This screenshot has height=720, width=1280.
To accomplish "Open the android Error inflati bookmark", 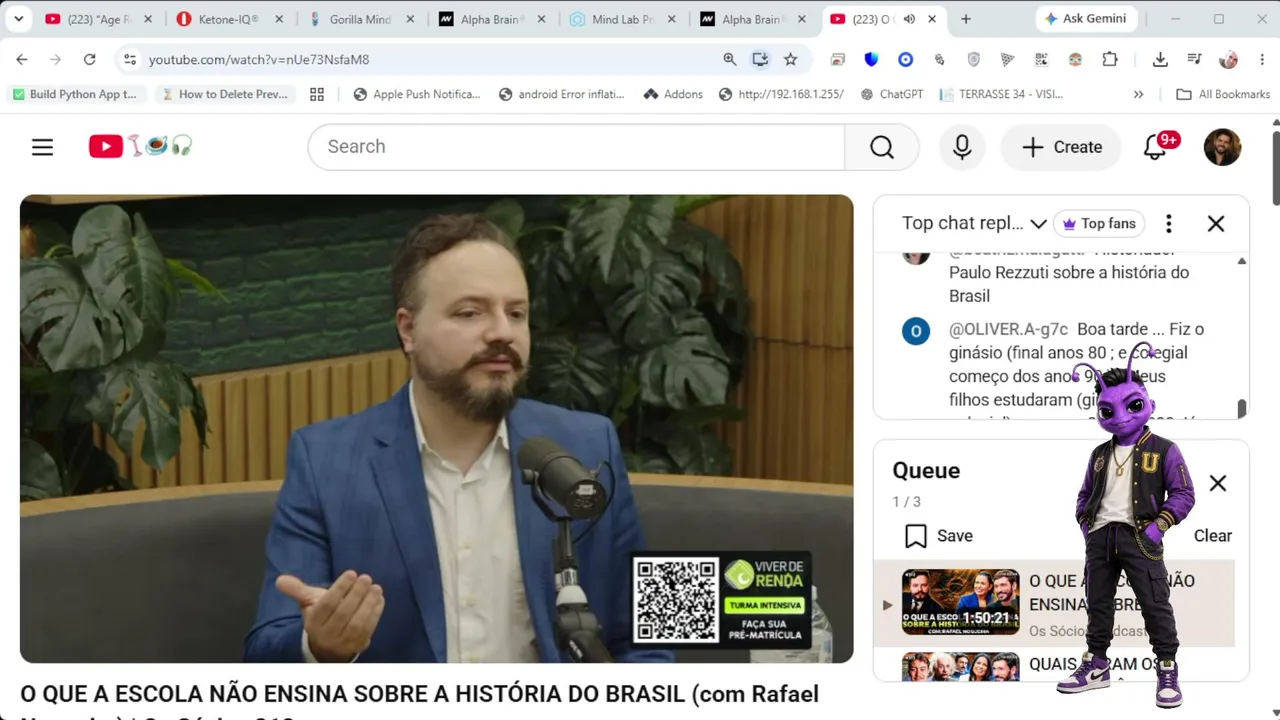I will (562, 94).
